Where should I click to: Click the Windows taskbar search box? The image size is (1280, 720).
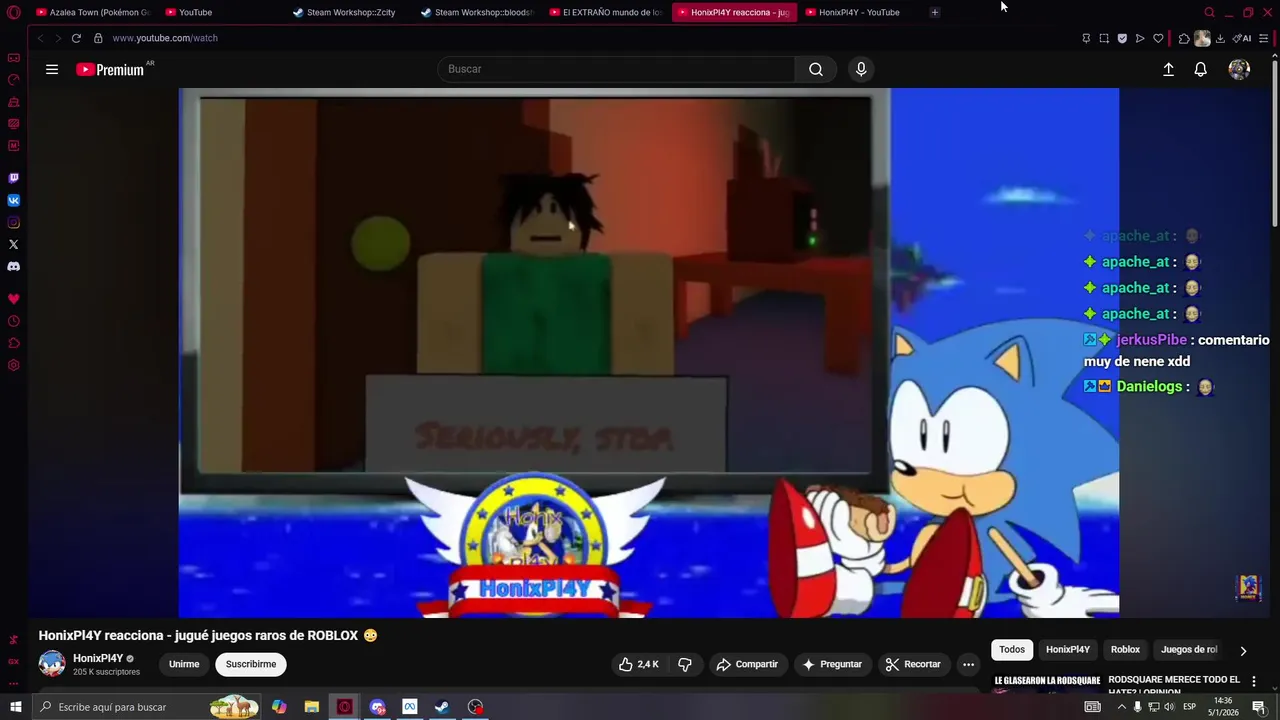pos(148,707)
